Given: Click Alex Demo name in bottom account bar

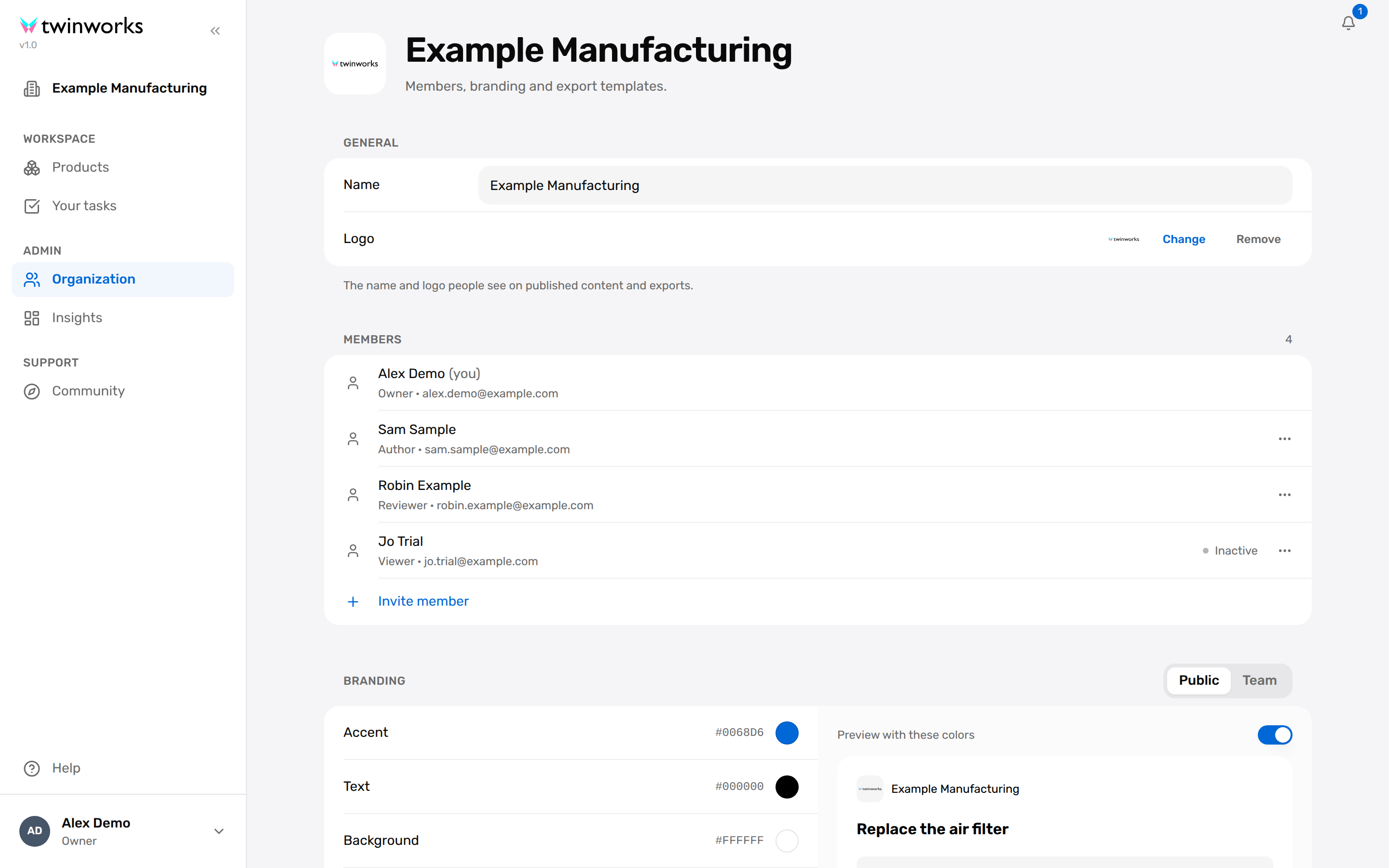Looking at the screenshot, I should pos(96,823).
